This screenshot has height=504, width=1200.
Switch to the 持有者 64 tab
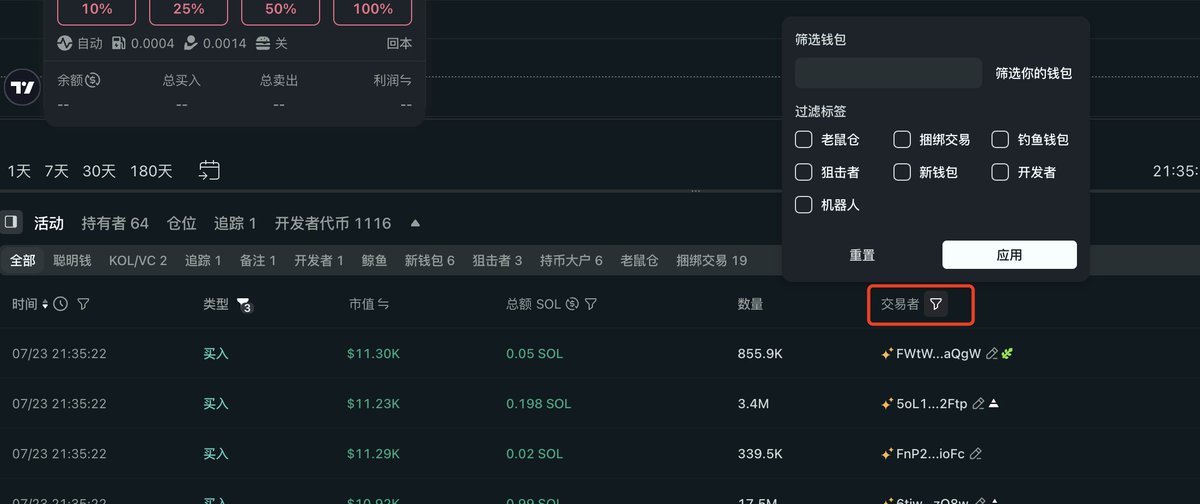(115, 223)
